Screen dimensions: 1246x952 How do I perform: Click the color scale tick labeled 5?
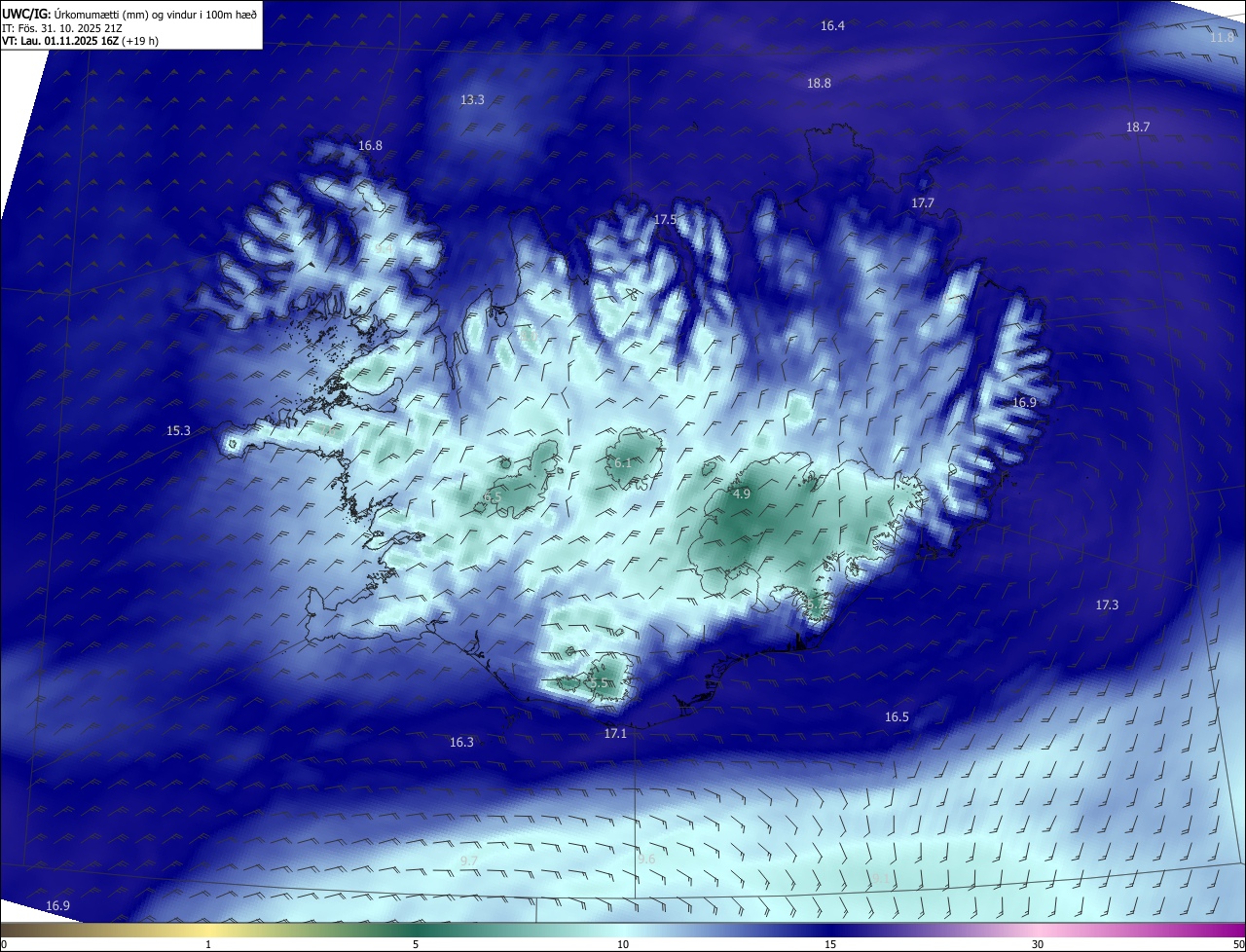pyautogui.click(x=416, y=945)
